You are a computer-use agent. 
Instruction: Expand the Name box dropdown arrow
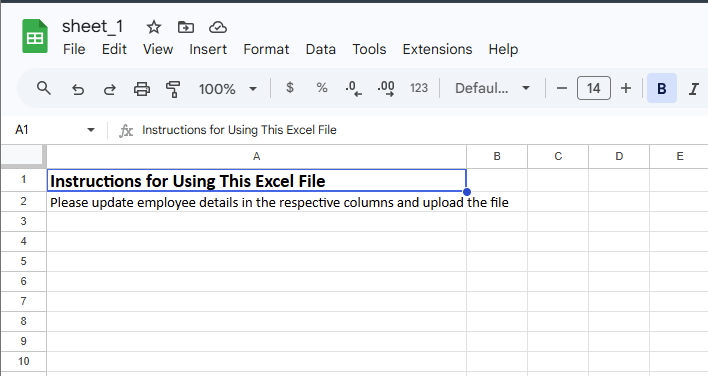coord(91,130)
